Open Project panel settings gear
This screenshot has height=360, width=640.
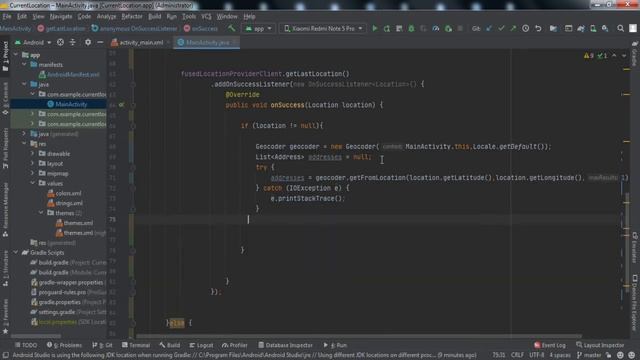point(88,42)
